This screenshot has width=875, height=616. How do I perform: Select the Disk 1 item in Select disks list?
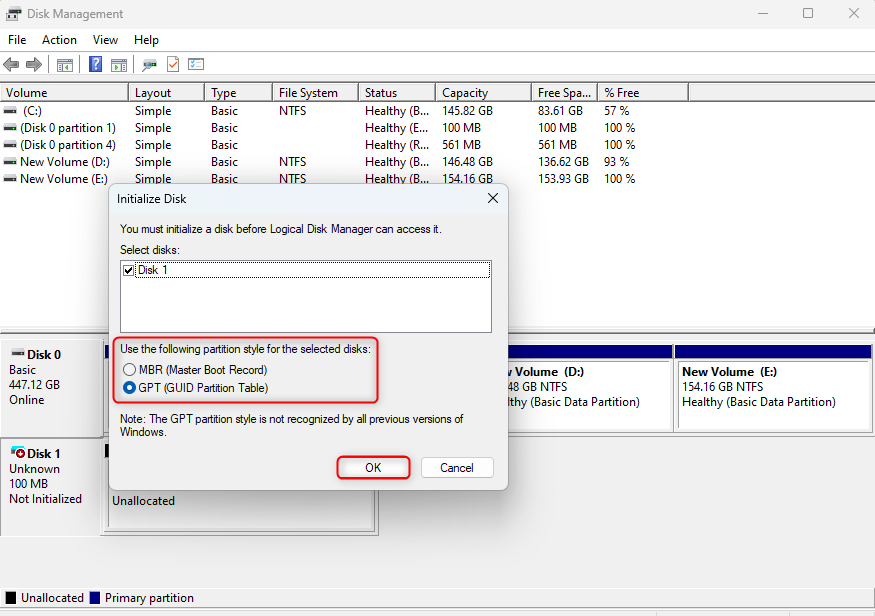tap(313, 270)
